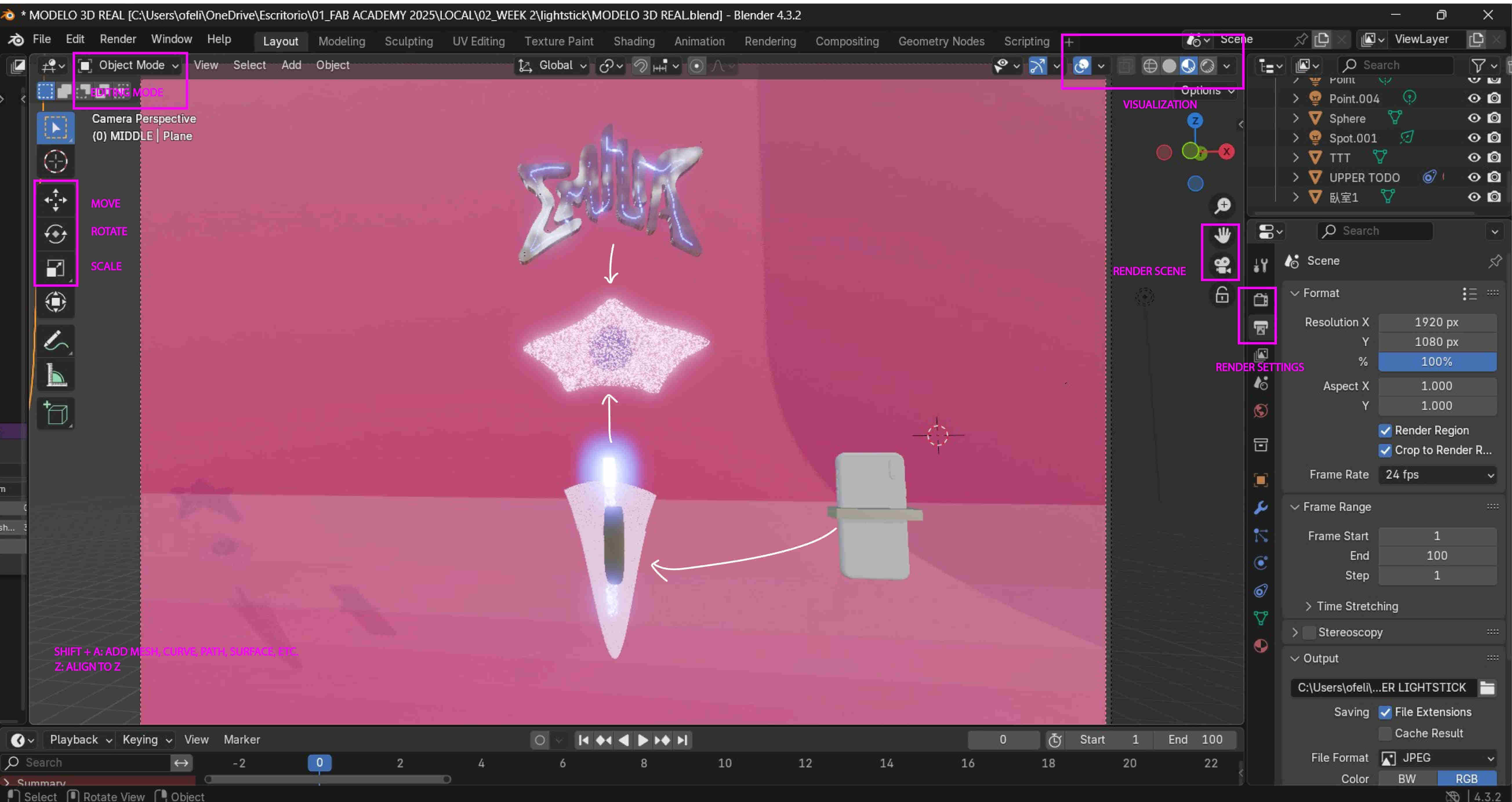Select the Move tool

pyautogui.click(x=56, y=200)
